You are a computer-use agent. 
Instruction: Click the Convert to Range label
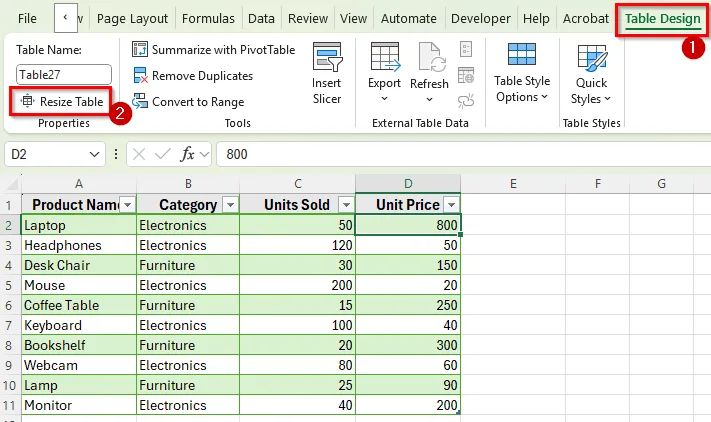coord(198,102)
